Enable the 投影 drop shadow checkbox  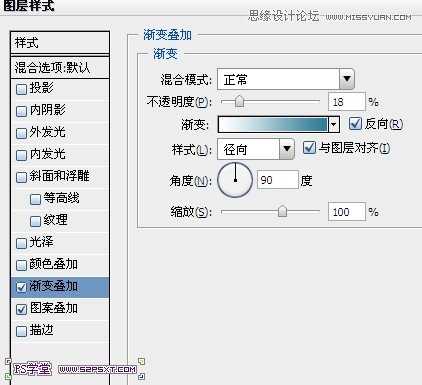click(x=21, y=89)
